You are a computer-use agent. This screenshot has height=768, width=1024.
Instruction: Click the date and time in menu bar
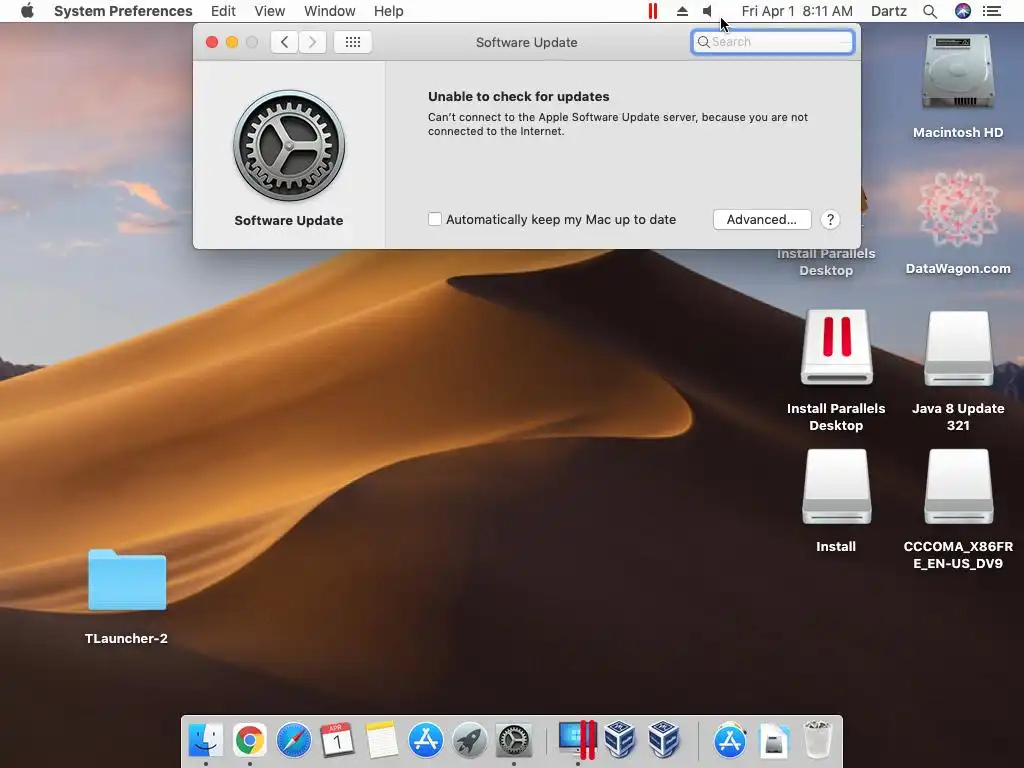pyautogui.click(x=797, y=11)
